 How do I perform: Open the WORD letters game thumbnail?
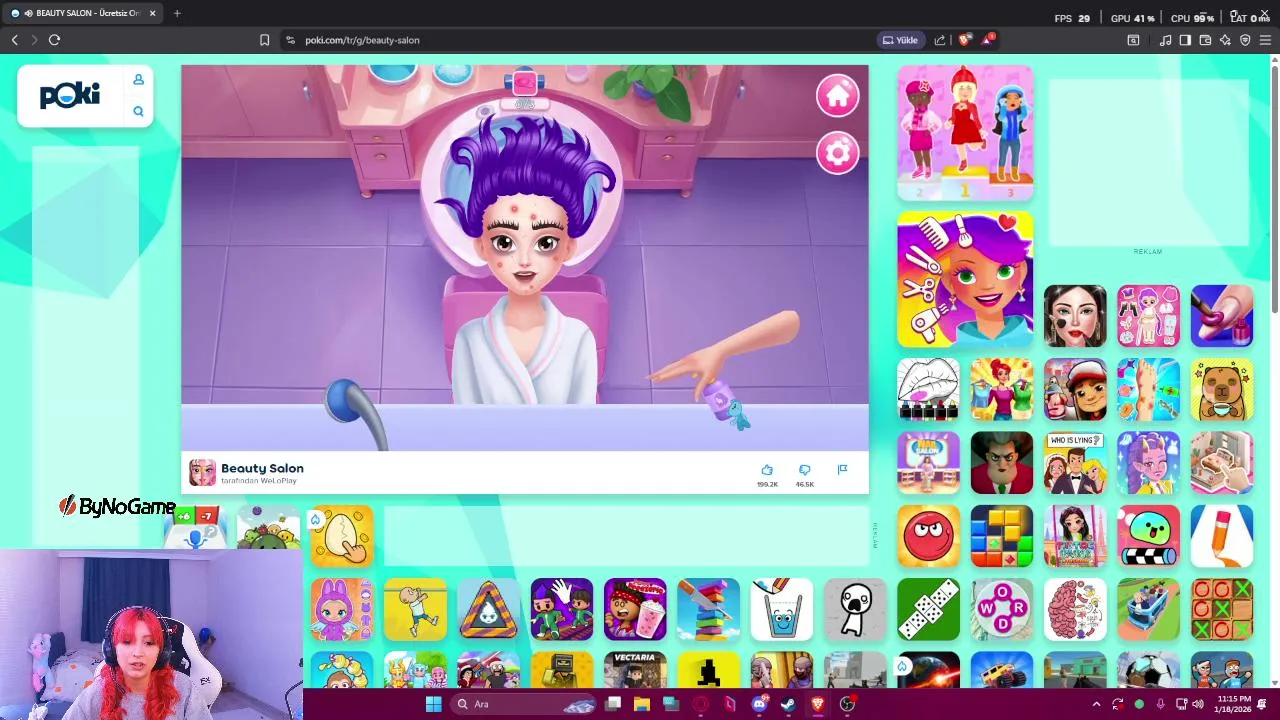(x=1001, y=609)
